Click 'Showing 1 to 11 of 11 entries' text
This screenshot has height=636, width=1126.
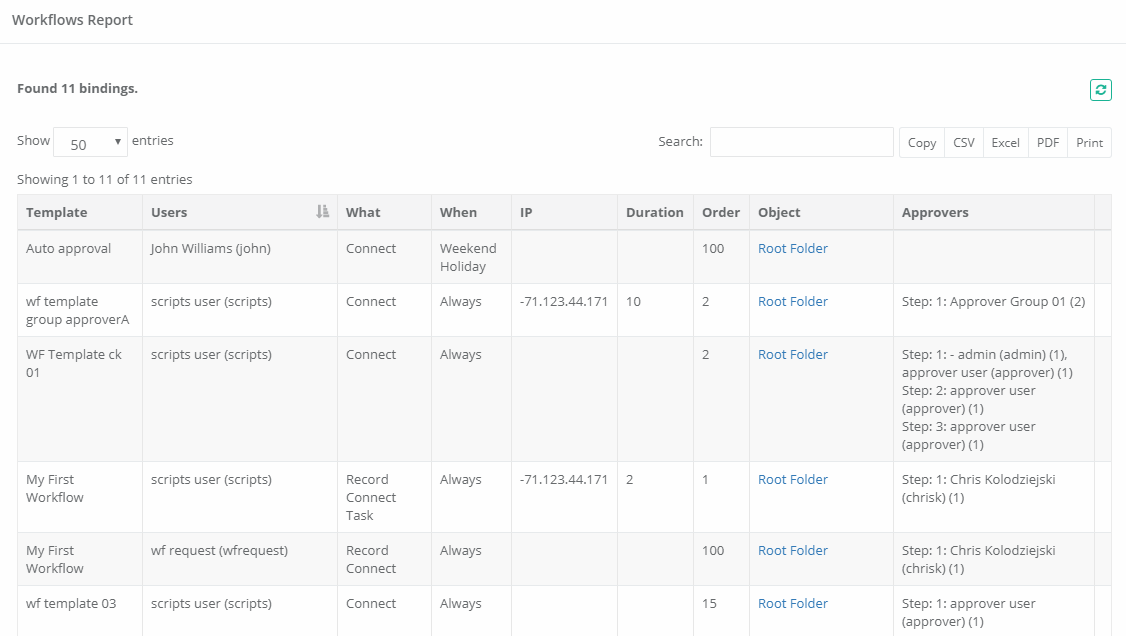105,179
